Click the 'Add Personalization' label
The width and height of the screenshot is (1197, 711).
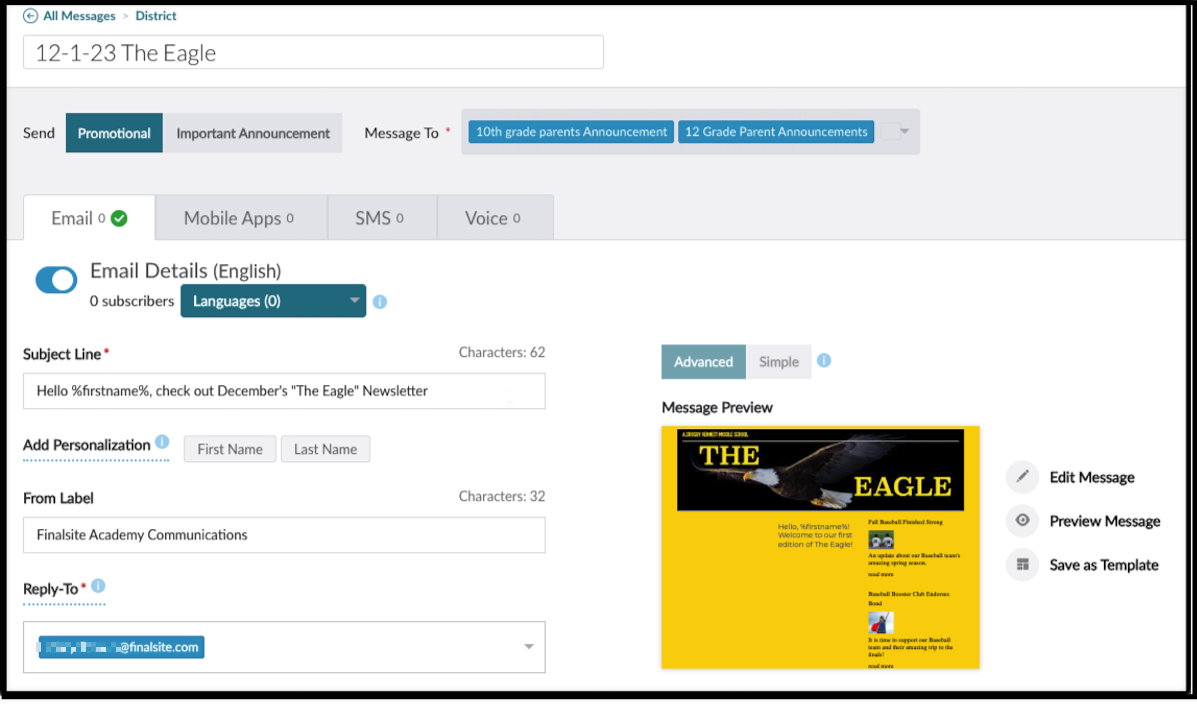click(86, 445)
